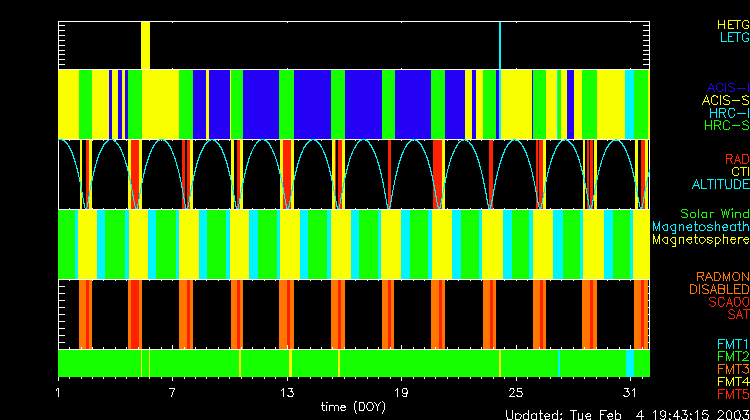Image resolution: width=750 pixels, height=420 pixels.
Task: Click the Magnetosphere legend label
Action: [x=701, y=240]
